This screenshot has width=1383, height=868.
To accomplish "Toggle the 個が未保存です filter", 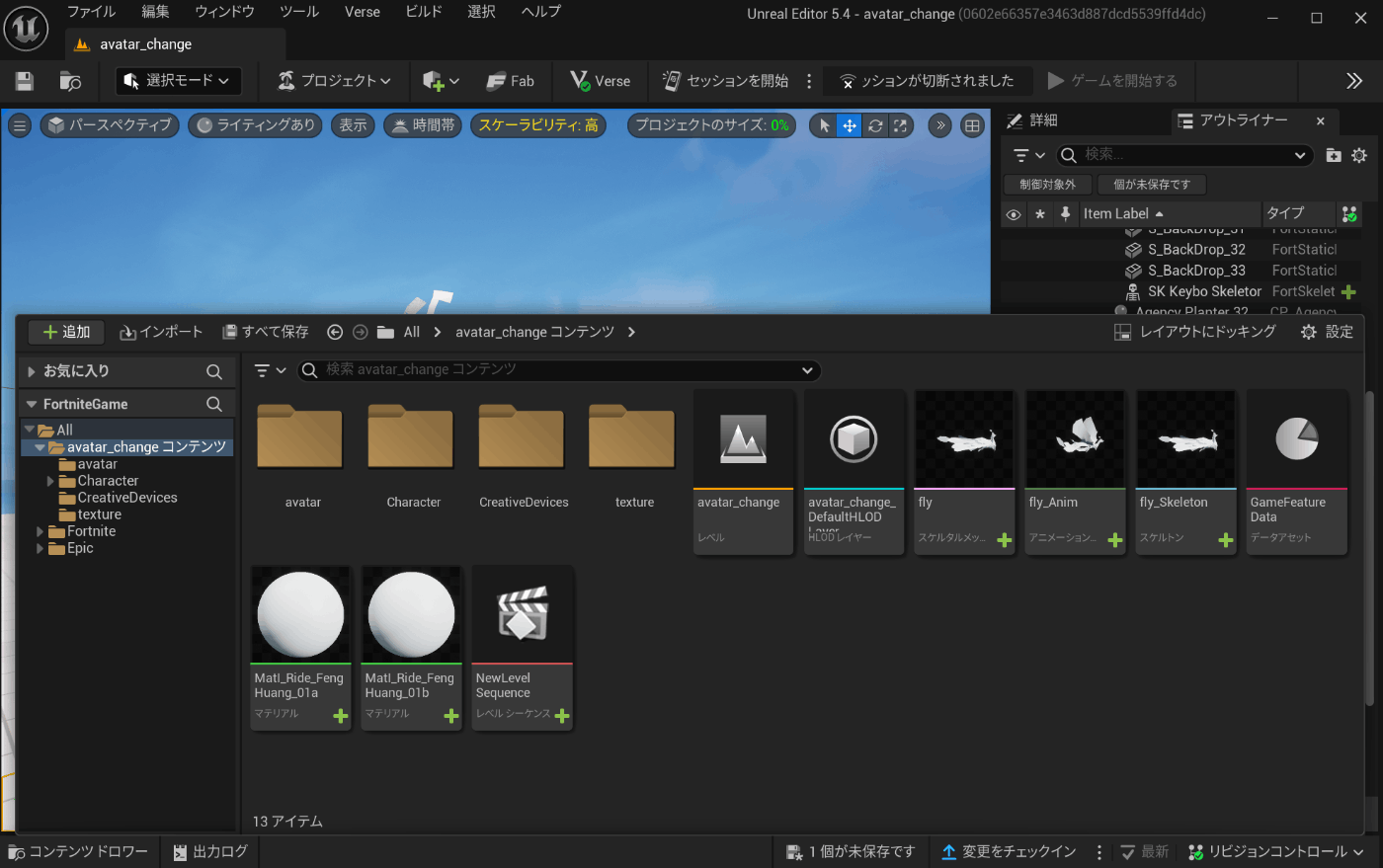I will coord(1152,185).
